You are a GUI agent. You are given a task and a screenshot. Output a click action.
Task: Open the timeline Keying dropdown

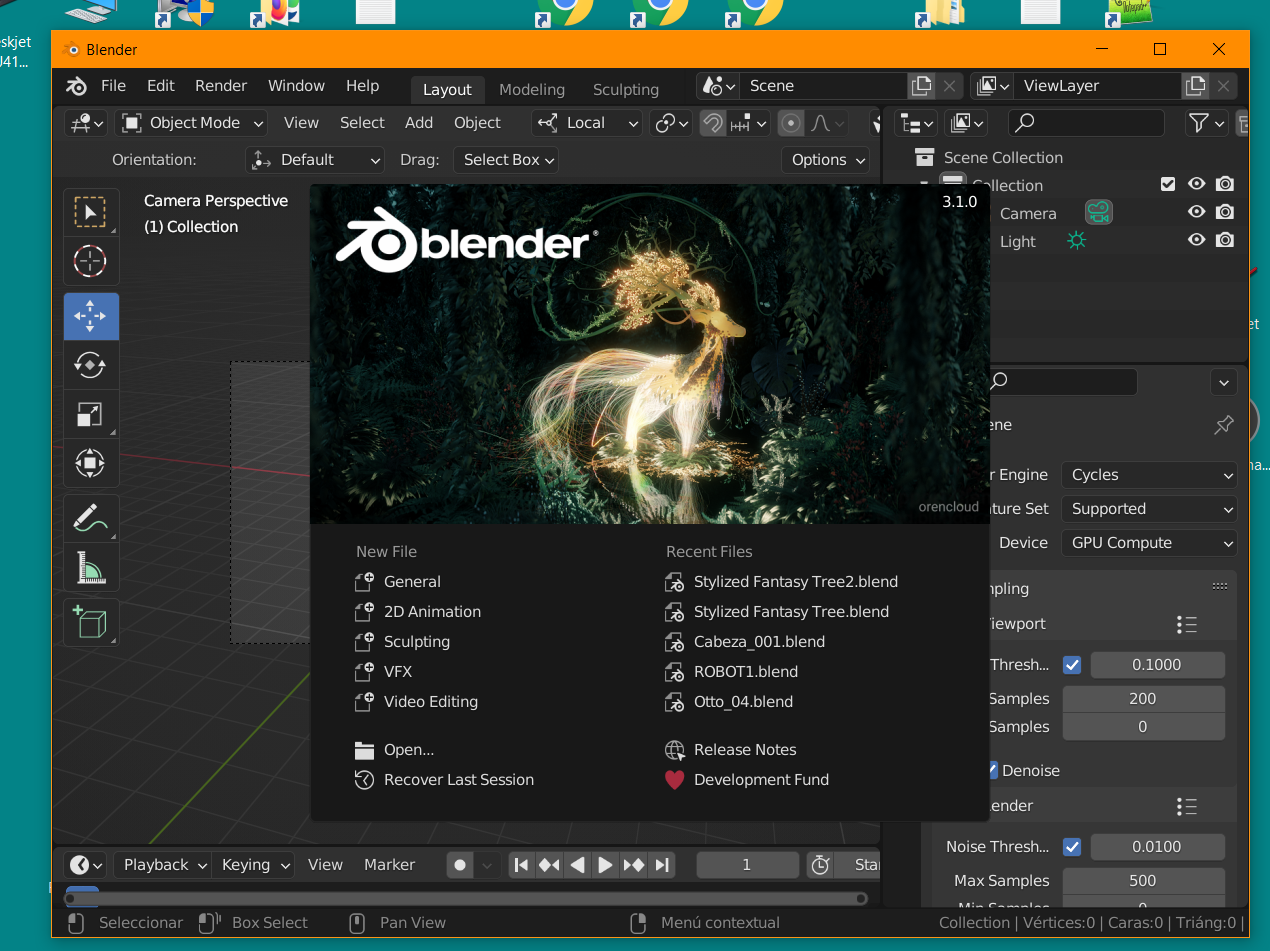[253, 865]
